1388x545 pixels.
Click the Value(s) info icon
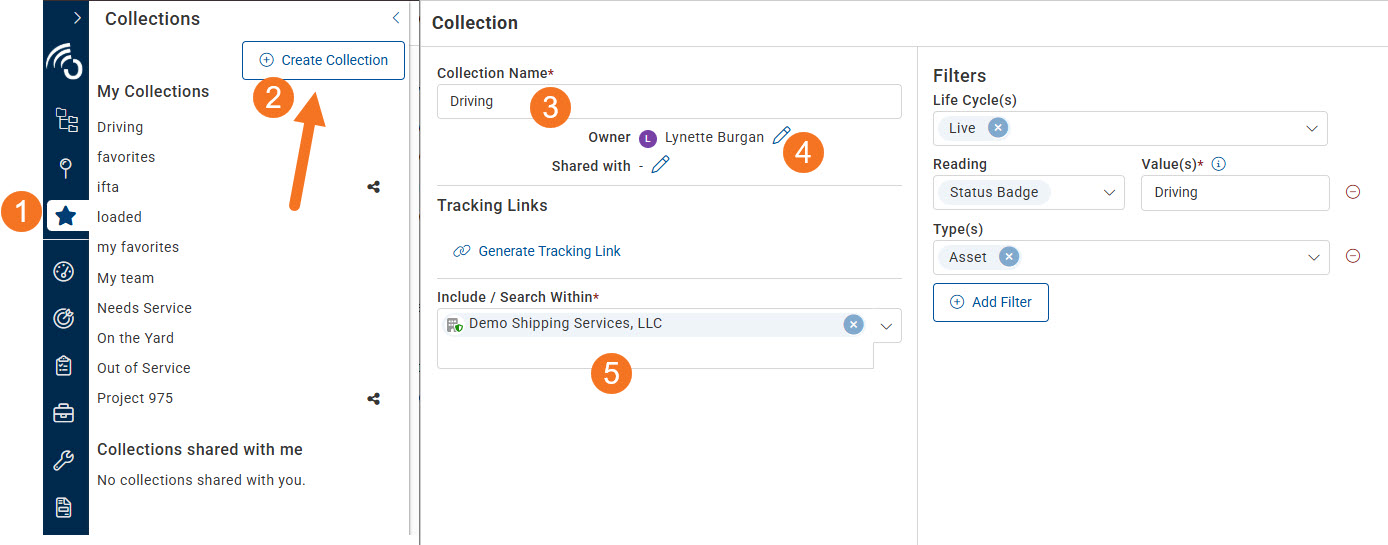click(1218, 164)
